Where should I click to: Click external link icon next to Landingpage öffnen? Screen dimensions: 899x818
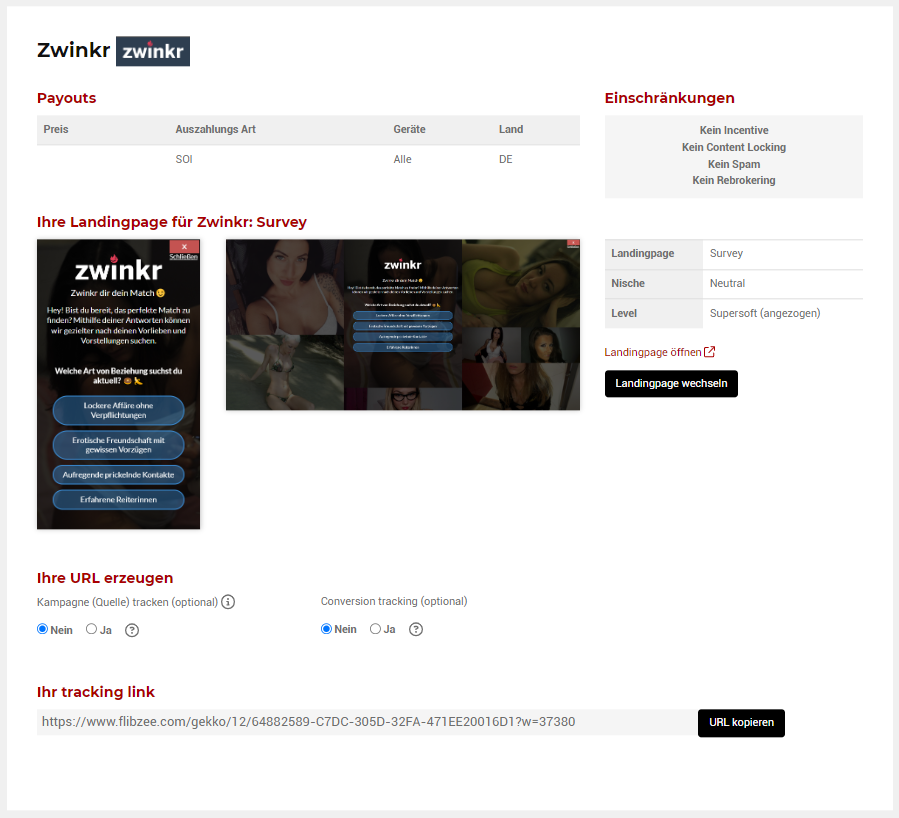[709, 352]
